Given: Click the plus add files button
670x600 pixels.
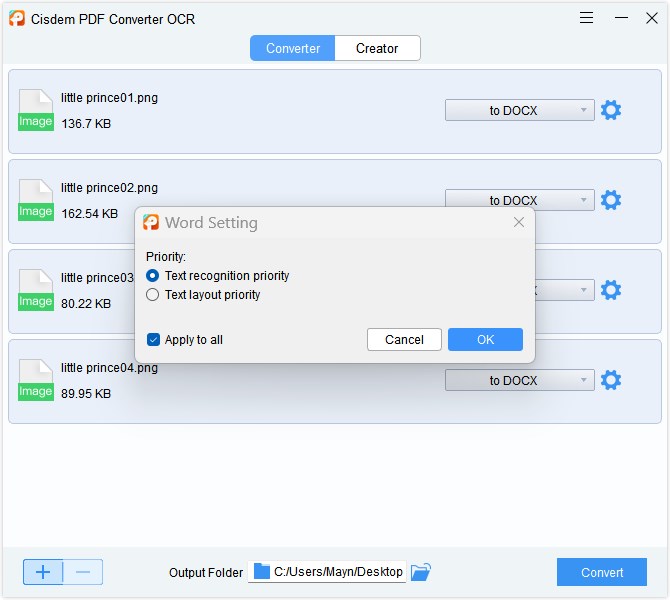Looking at the screenshot, I should [43, 572].
